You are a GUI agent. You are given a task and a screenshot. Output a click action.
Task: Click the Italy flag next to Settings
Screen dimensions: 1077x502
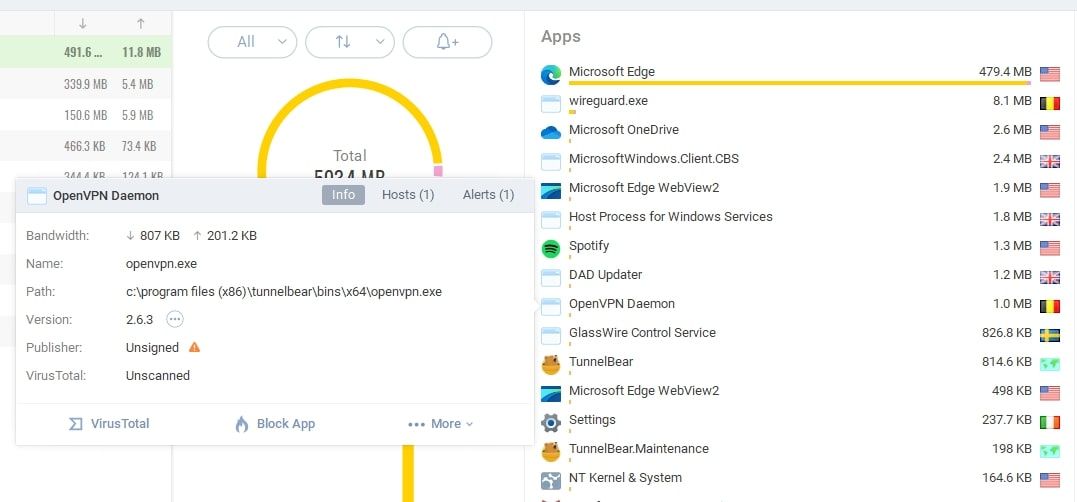(x=1050, y=422)
